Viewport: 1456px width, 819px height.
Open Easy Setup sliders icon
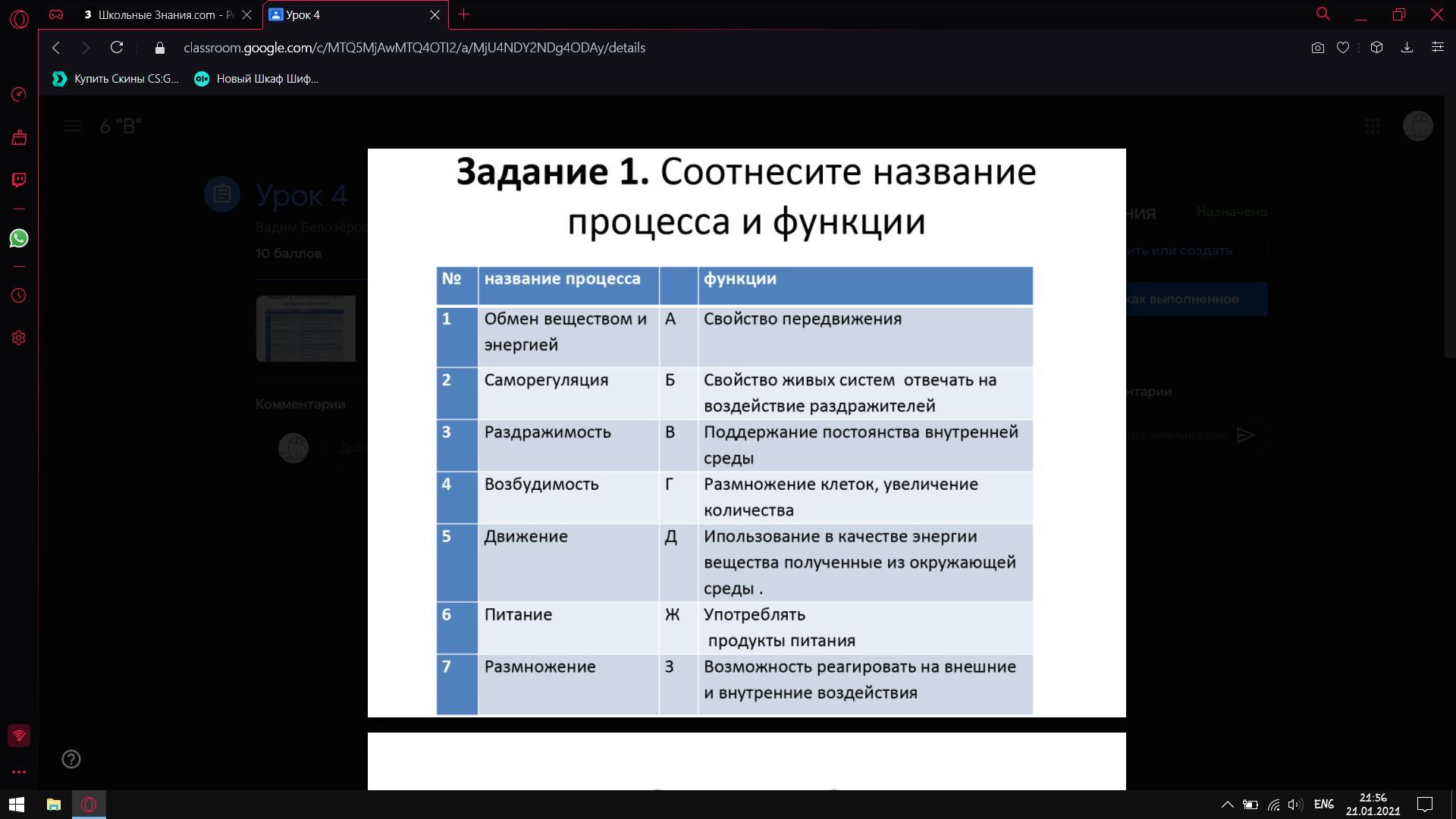point(1437,48)
